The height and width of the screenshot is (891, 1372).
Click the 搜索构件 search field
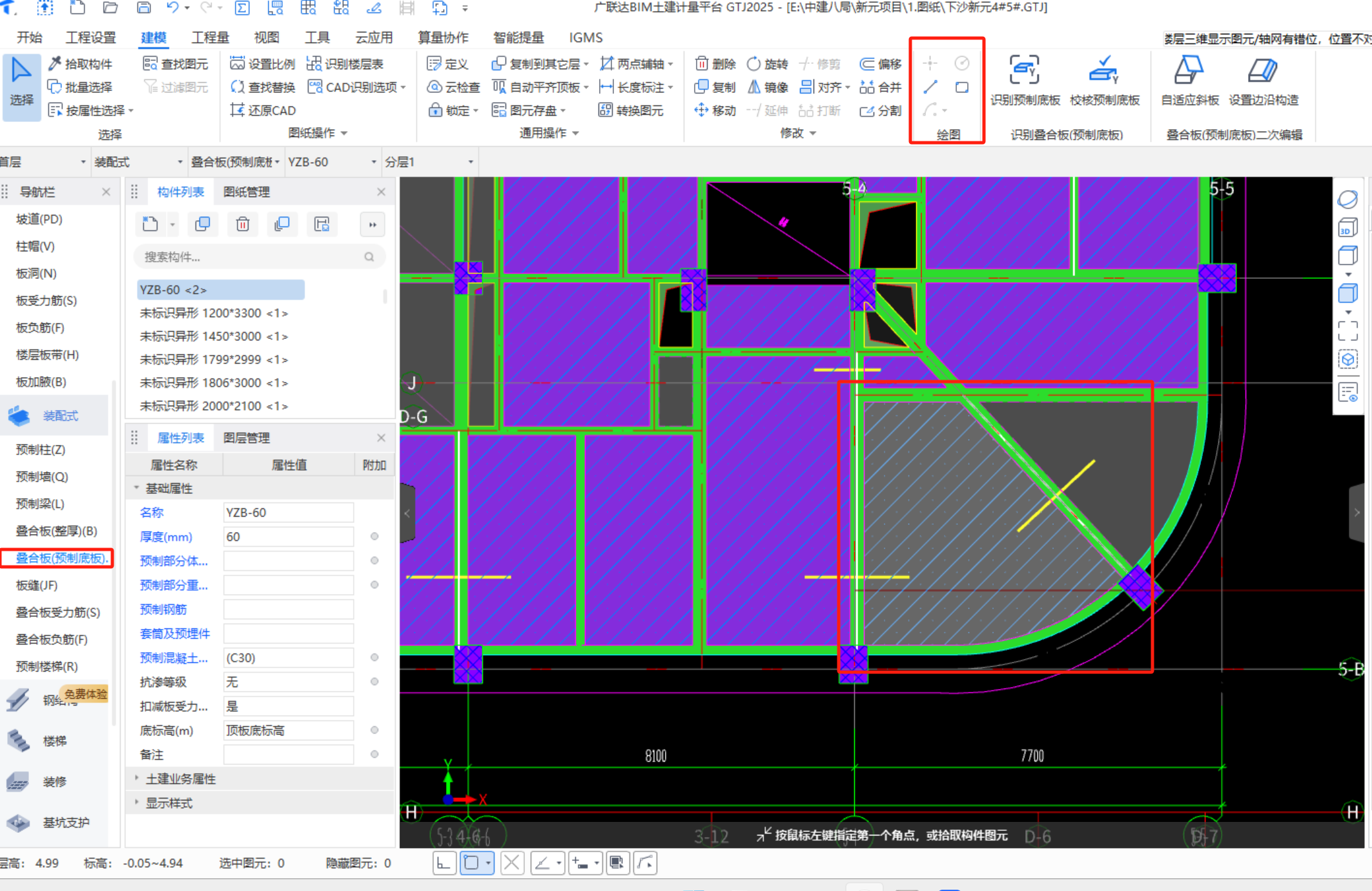pyautogui.click(x=259, y=257)
